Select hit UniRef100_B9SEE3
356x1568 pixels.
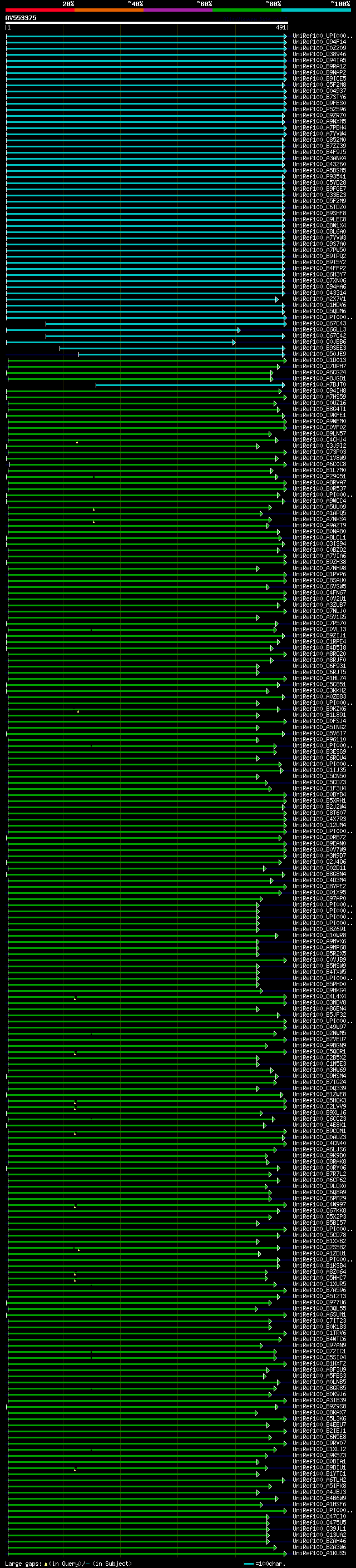[x=319, y=348]
